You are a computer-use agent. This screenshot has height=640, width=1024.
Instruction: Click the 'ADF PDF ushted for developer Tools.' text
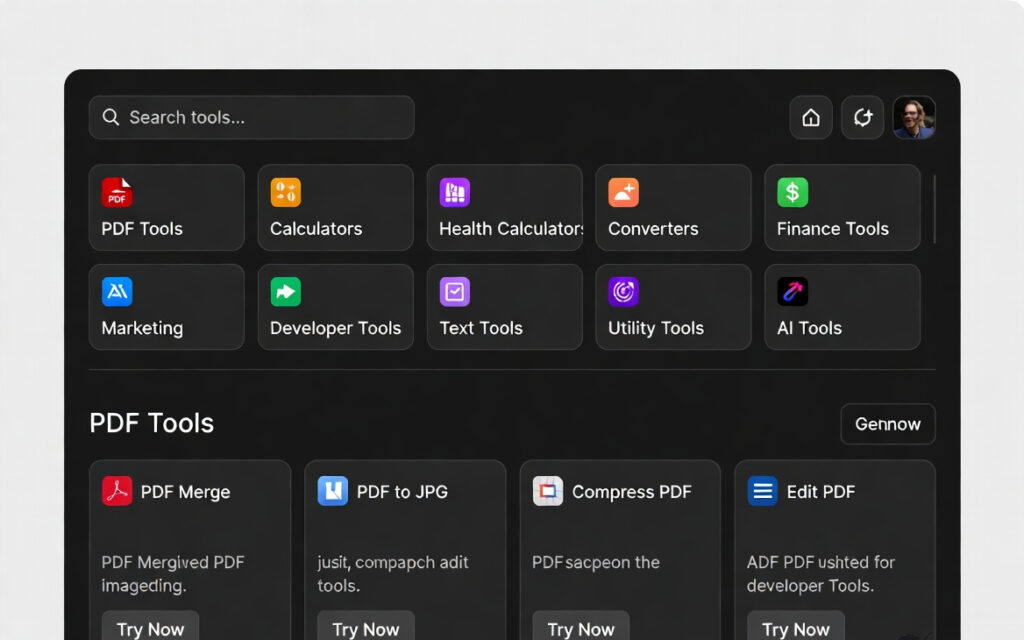coord(821,574)
